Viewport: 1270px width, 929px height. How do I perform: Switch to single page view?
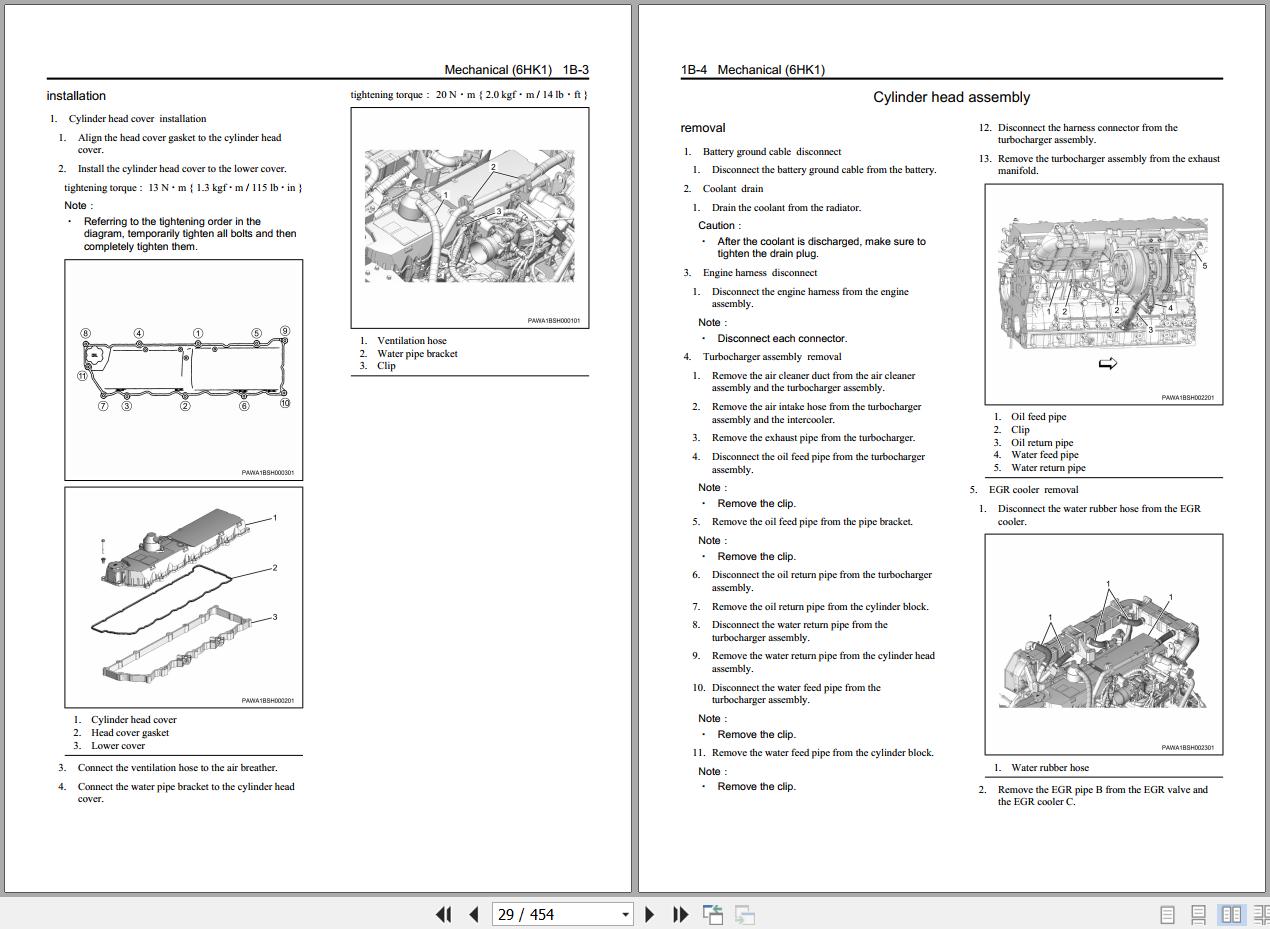[x=1167, y=914]
